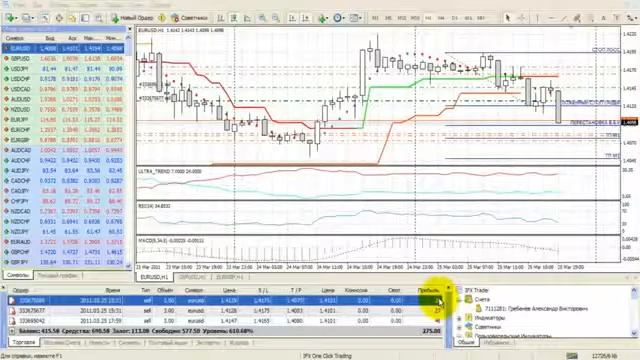Toggle the Navigator folder-star icon
Screen dimensions: 640x360
tap(72, 18)
